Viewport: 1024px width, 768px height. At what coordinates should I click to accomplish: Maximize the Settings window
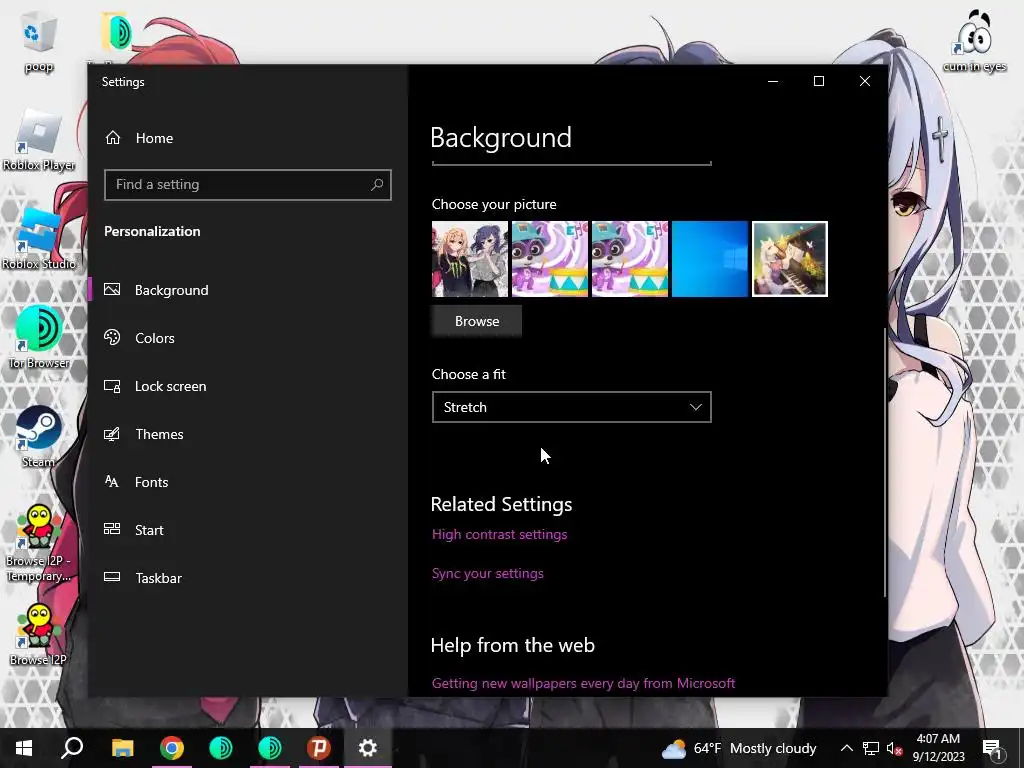(818, 81)
